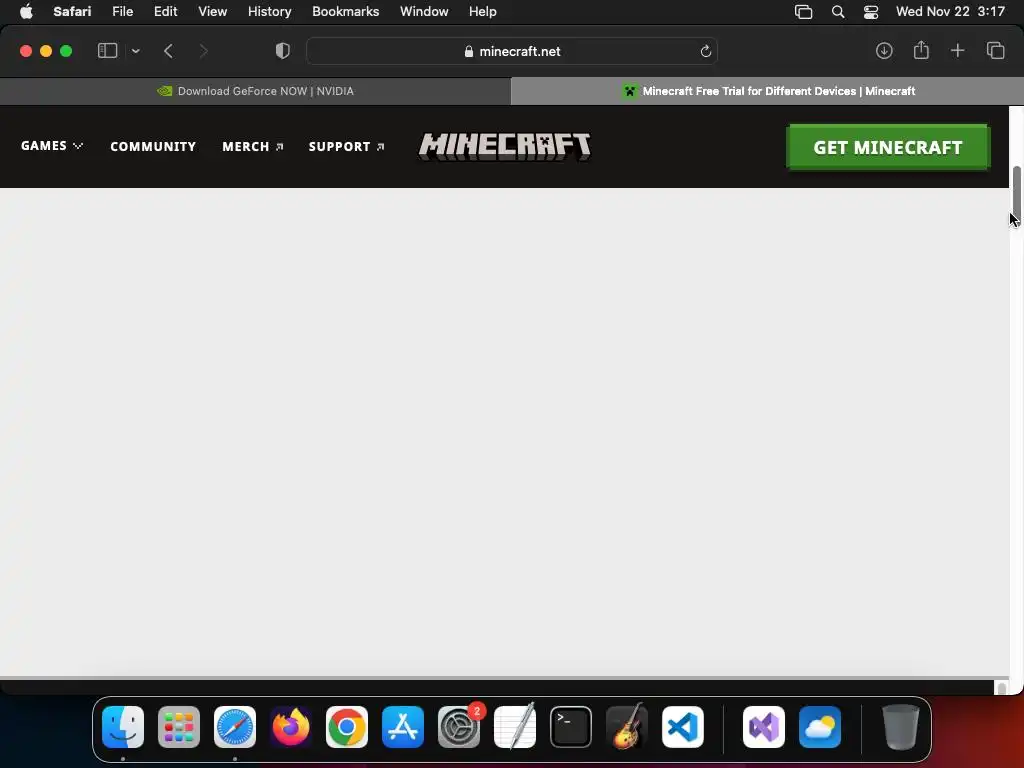This screenshot has height=768, width=1024.
Task: Open the History menu
Action: tap(269, 12)
